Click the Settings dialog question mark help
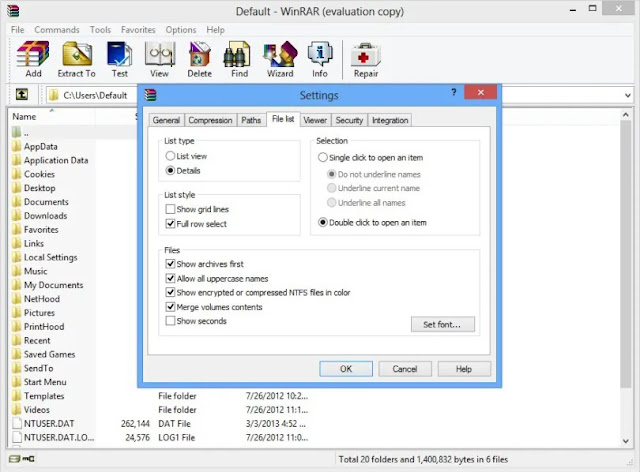The height and width of the screenshot is (472, 640). click(x=453, y=92)
